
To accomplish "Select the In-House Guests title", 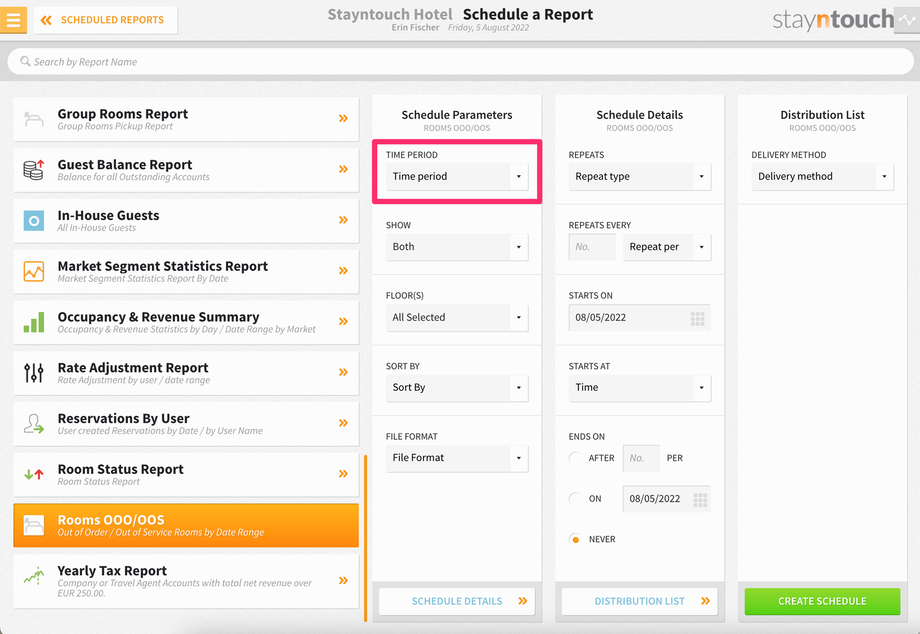I will click(109, 215).
